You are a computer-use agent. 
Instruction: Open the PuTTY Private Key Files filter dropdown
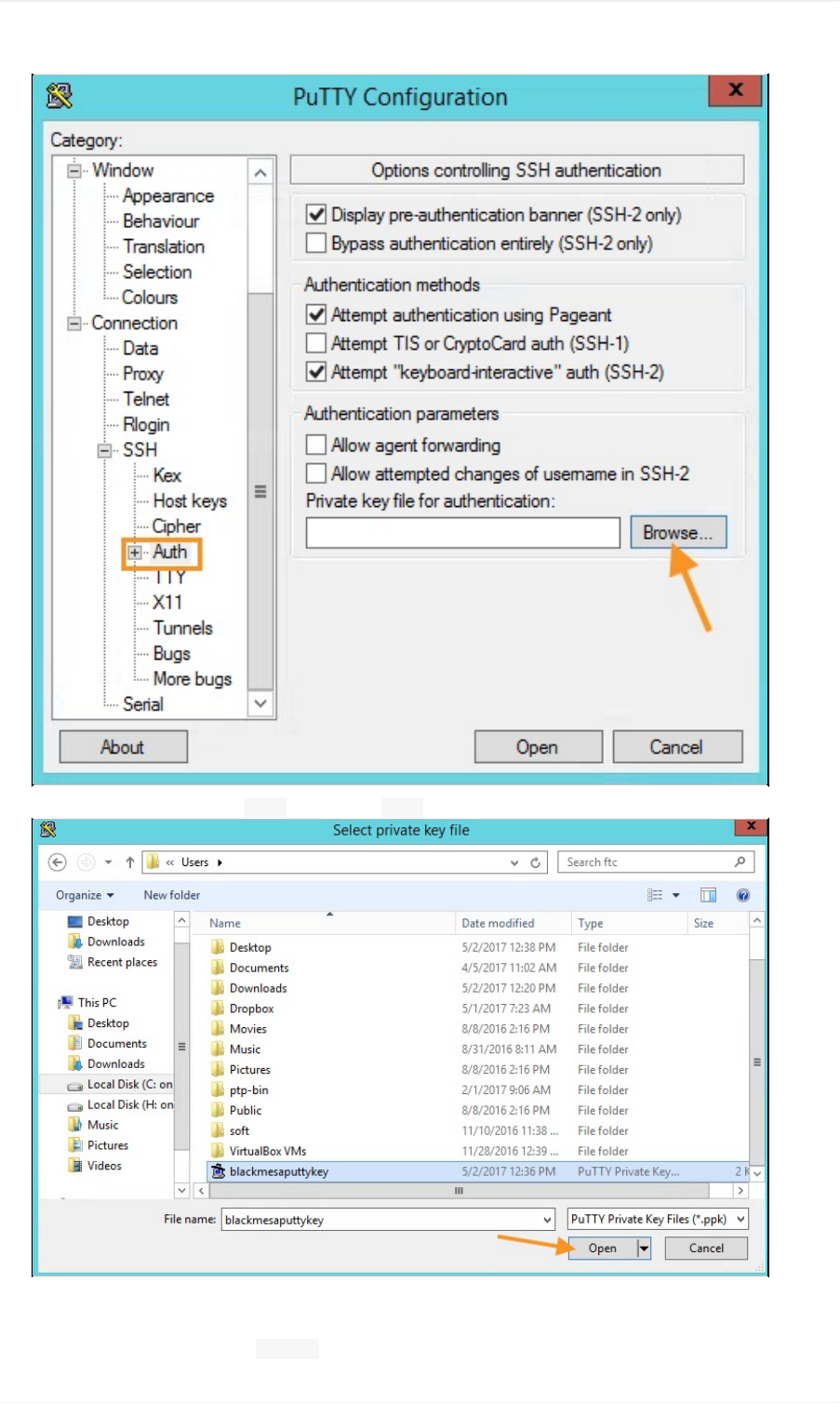coord(740,1219)
